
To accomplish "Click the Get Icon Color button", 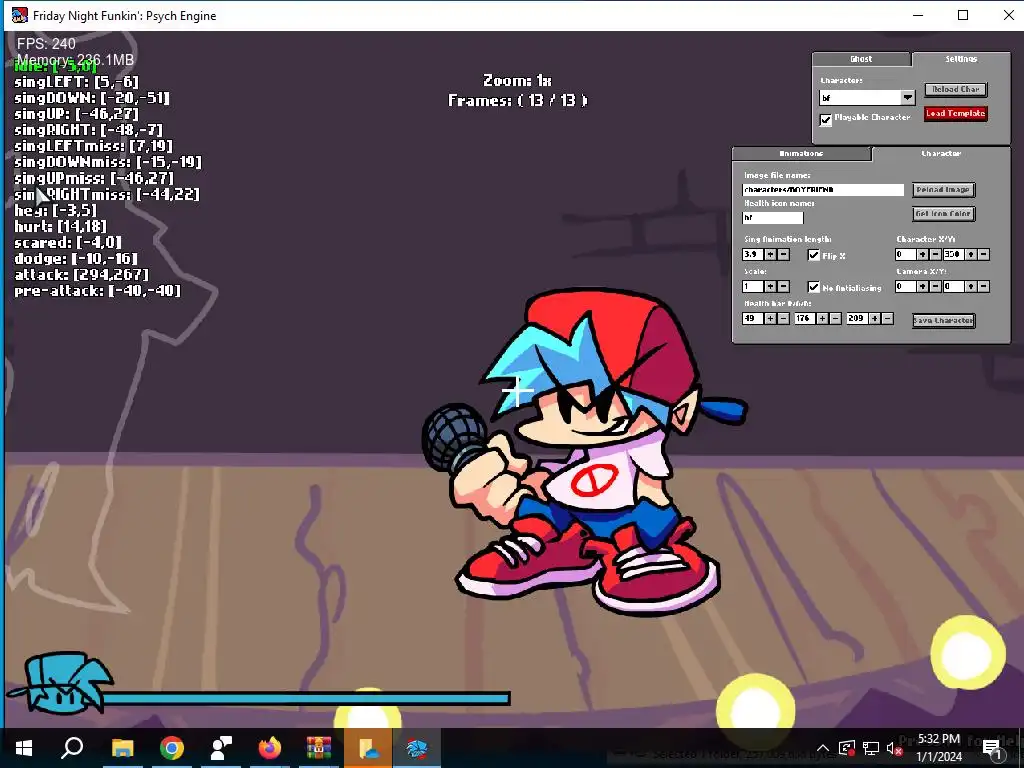I will 943,214.
